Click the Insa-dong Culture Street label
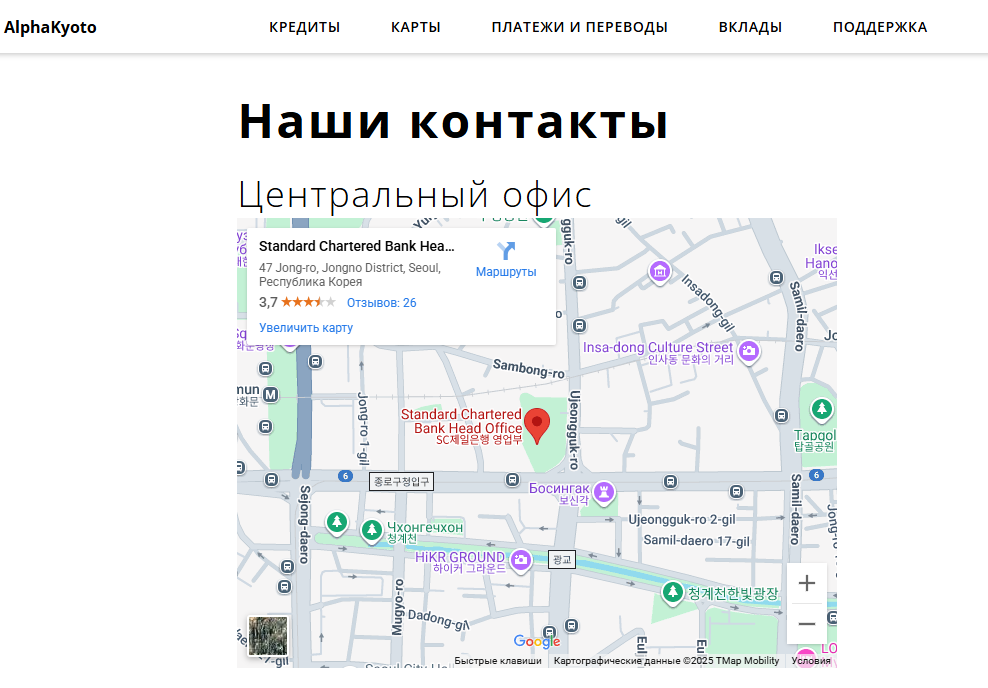Viewport: 988px width, 688px height. tap(658, 353)
